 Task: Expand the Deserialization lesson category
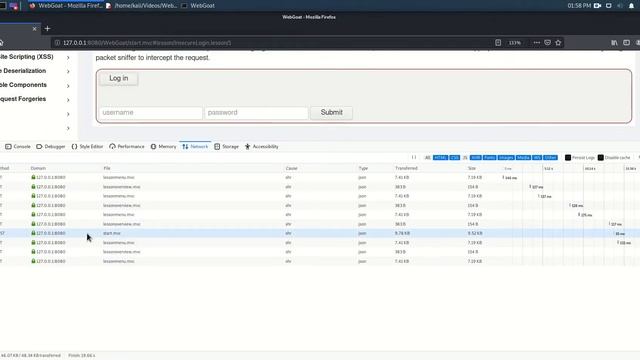click(68, 71)
